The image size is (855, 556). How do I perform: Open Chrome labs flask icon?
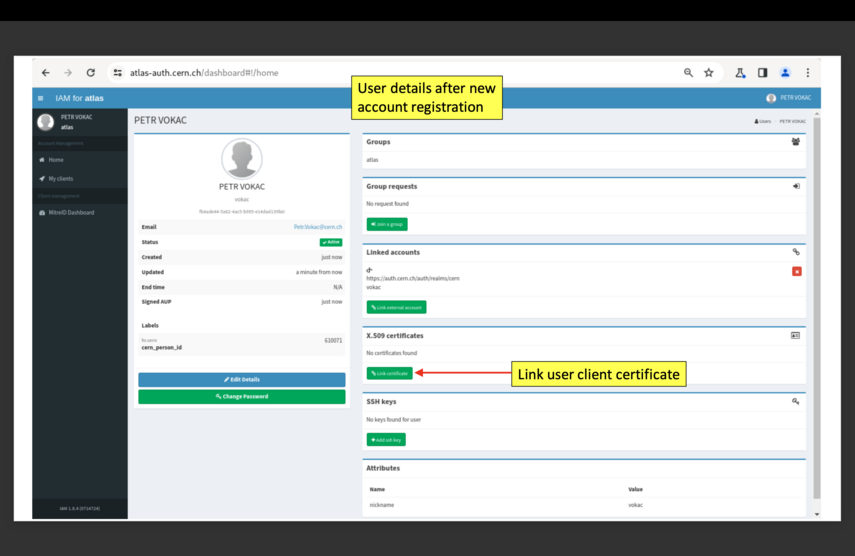[x=740, y=73]
